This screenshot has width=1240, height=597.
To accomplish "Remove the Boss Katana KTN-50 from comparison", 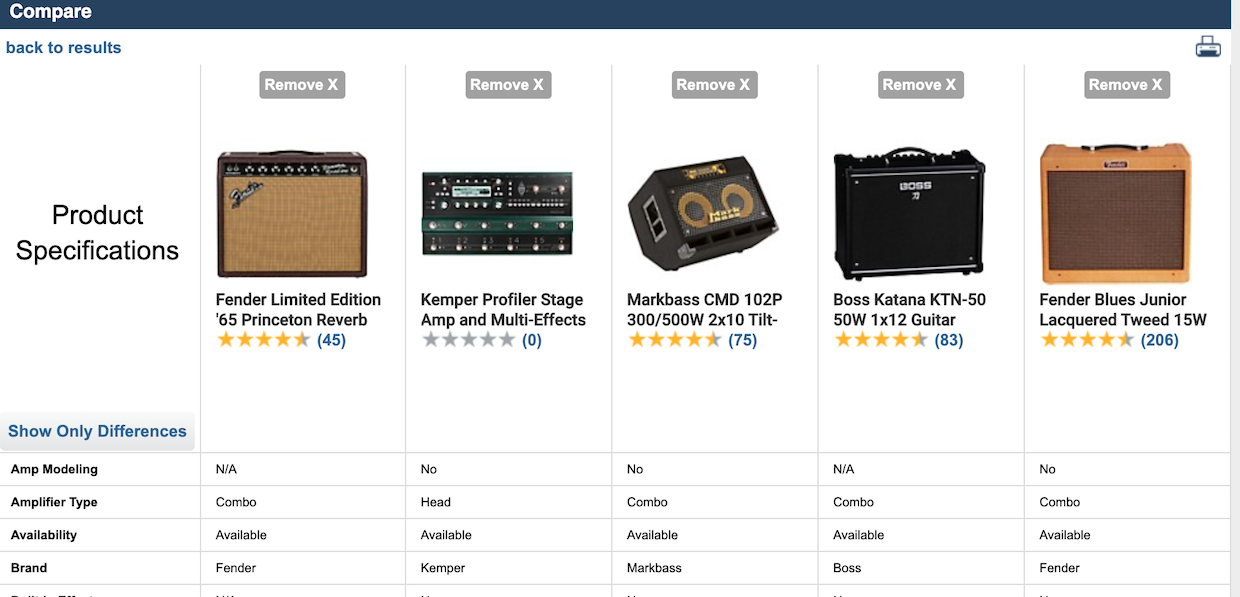I will (920, 84).
